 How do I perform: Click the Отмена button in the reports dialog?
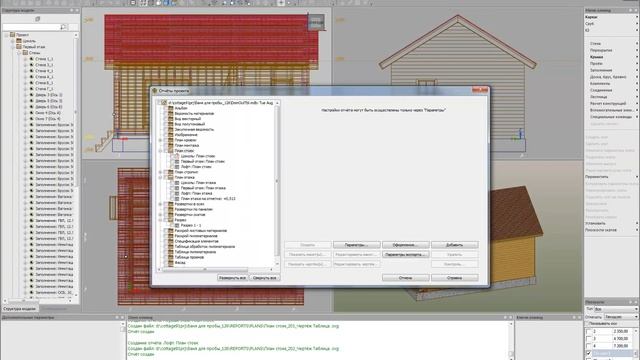(405, 278)
